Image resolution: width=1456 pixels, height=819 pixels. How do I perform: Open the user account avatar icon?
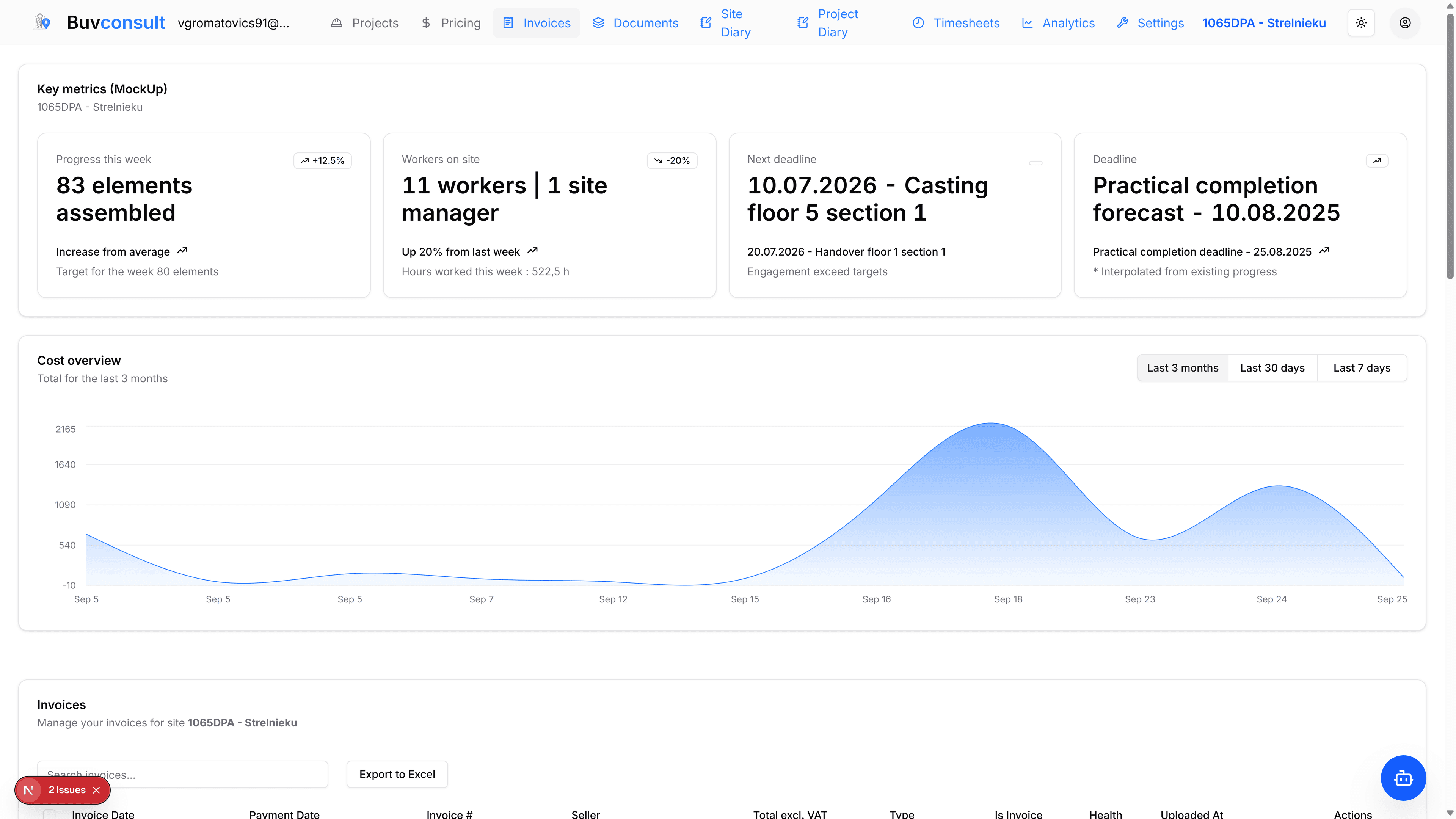point(1406,23)
